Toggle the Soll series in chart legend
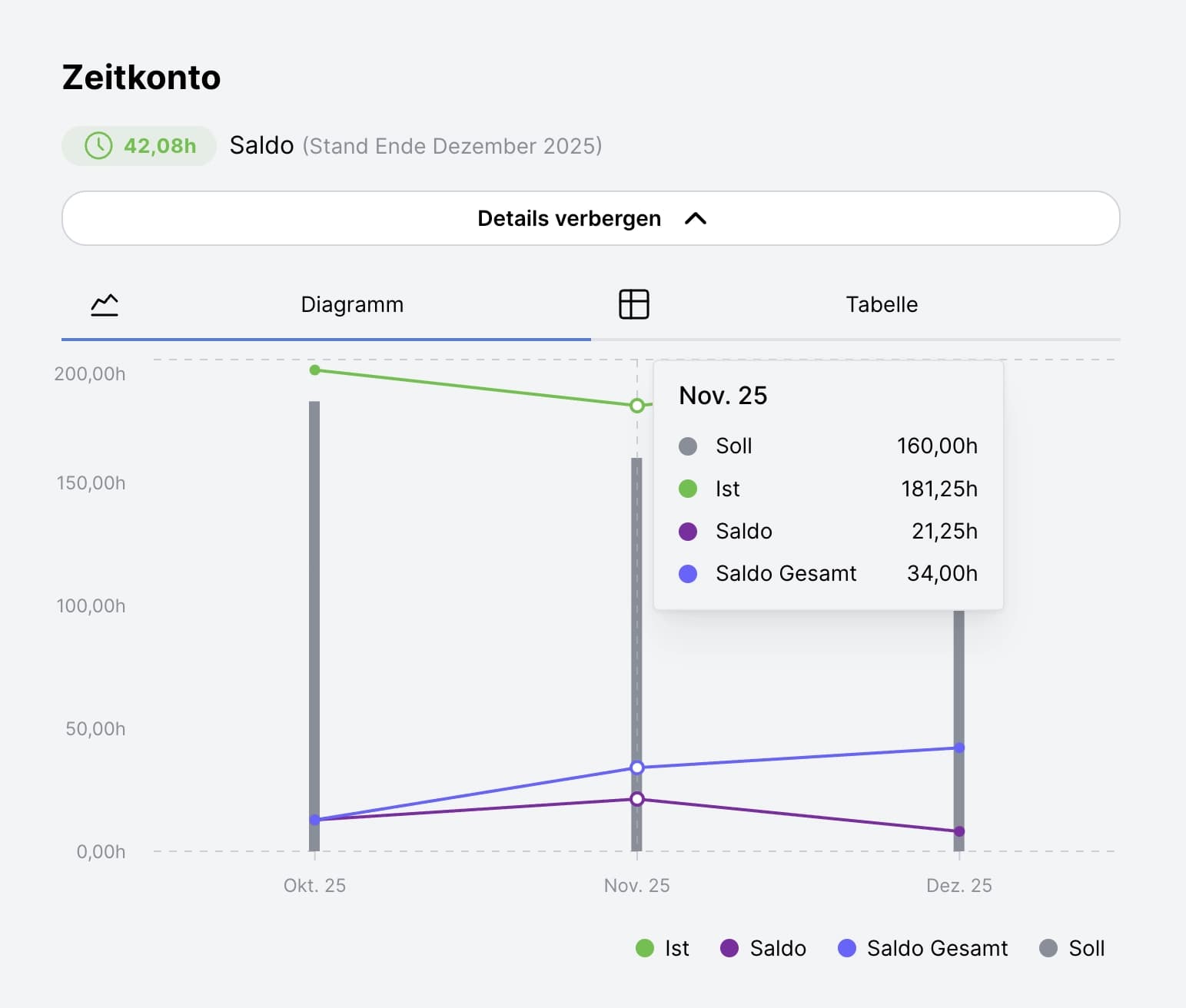Screen dimensions: 1186x1008 (1071, 949)
